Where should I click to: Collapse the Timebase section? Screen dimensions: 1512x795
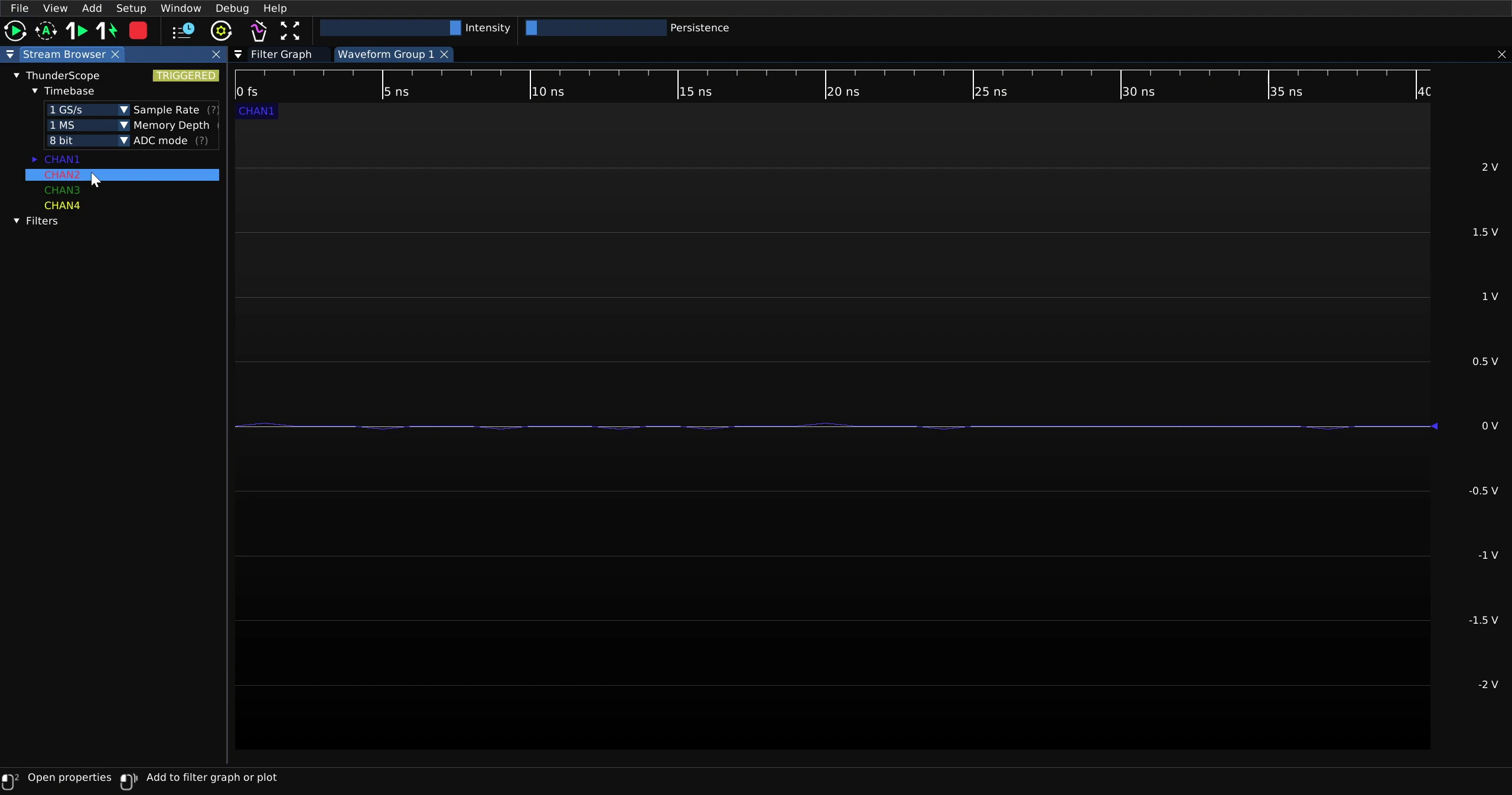[35, 91]
